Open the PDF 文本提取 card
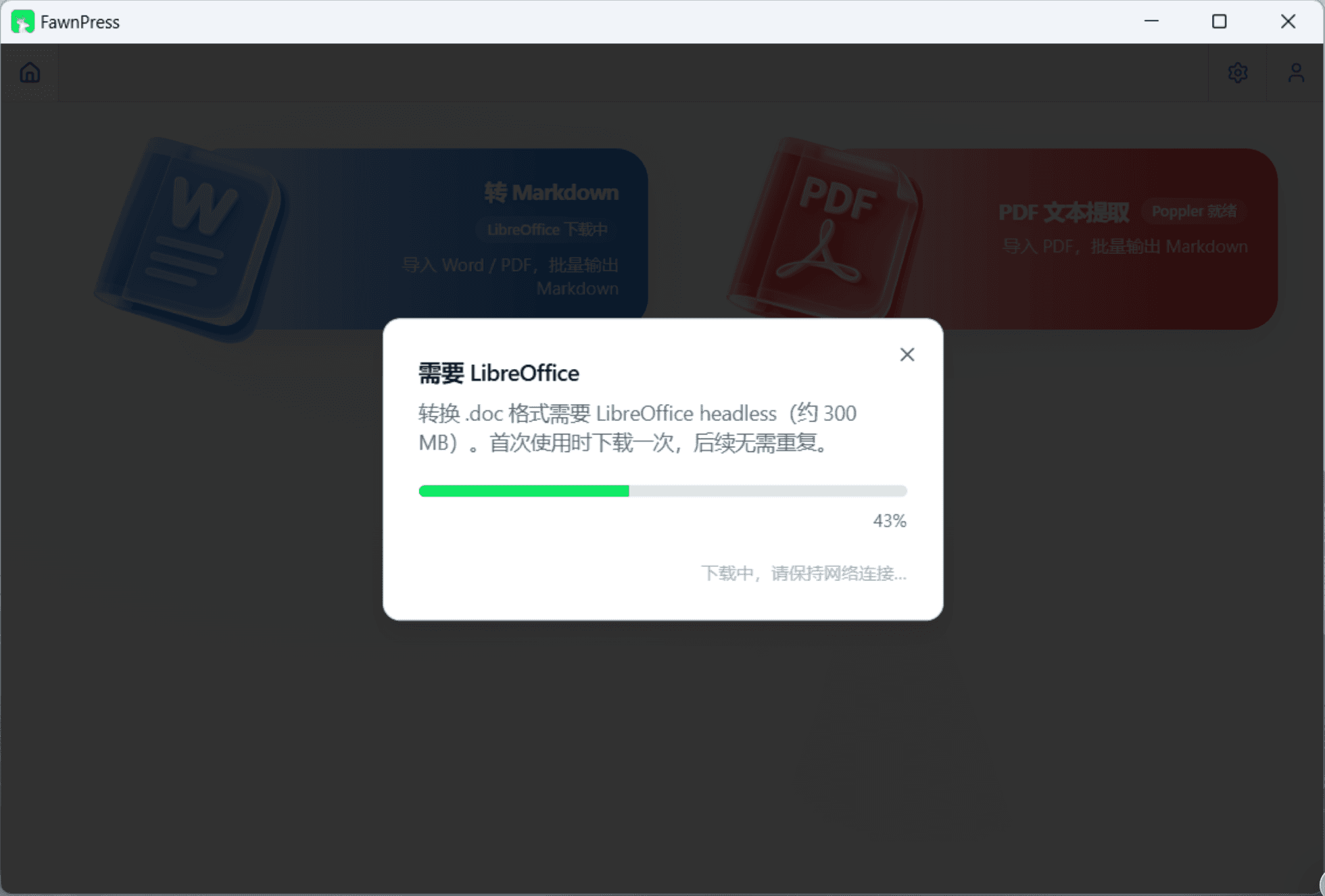1325x896 pixels. (x=1061, y=239)
